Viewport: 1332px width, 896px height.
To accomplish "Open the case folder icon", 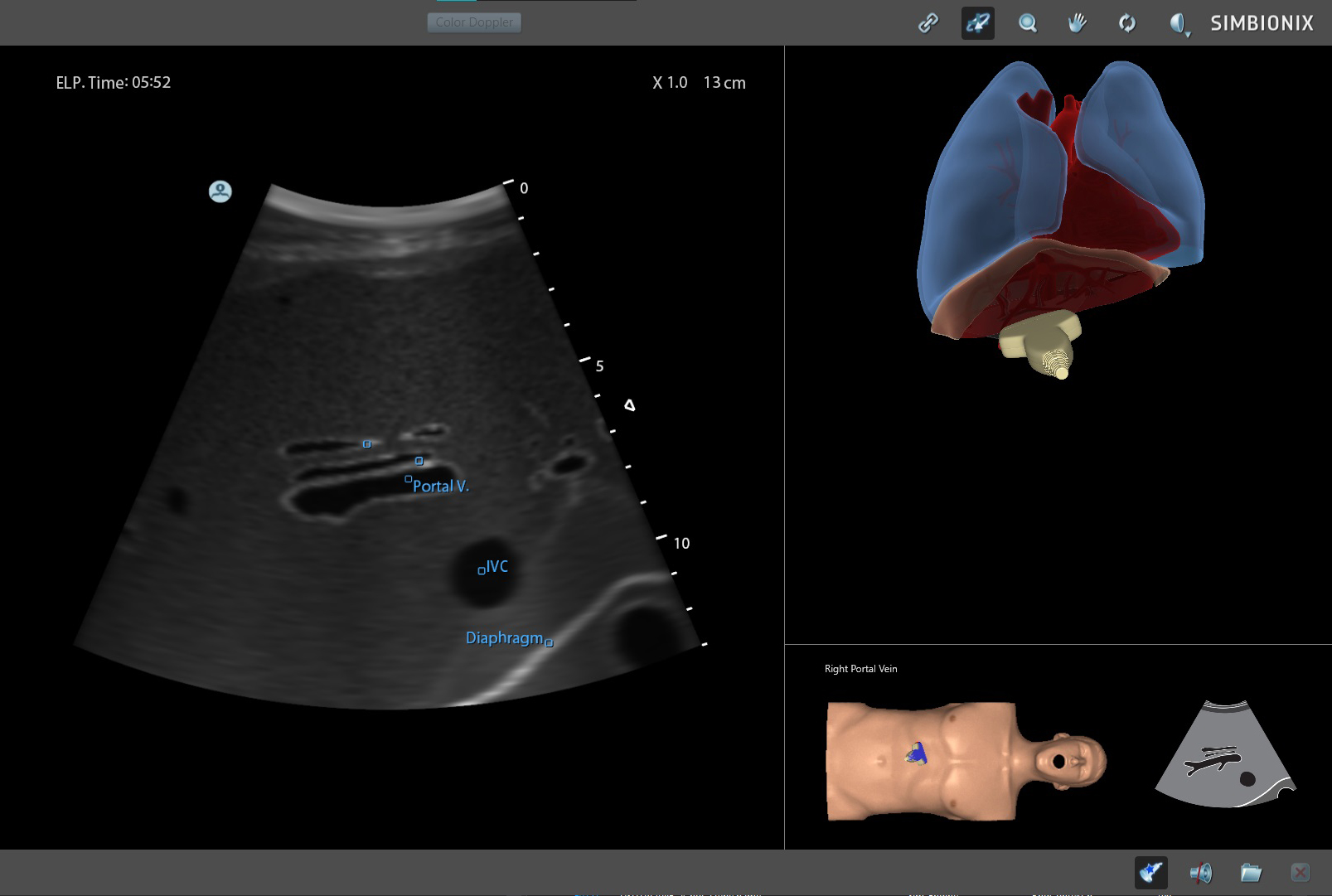I will pos(1250,872).
